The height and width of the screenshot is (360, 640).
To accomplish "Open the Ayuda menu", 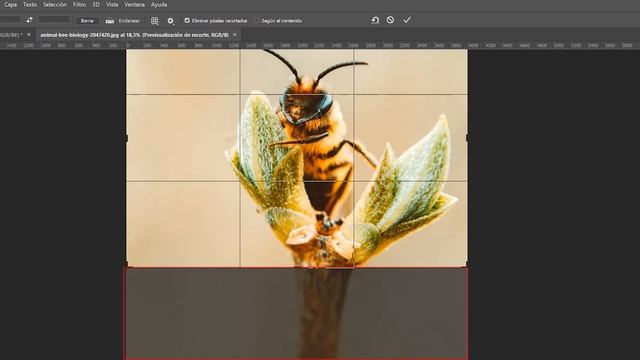I will click(x=159, y=5).
